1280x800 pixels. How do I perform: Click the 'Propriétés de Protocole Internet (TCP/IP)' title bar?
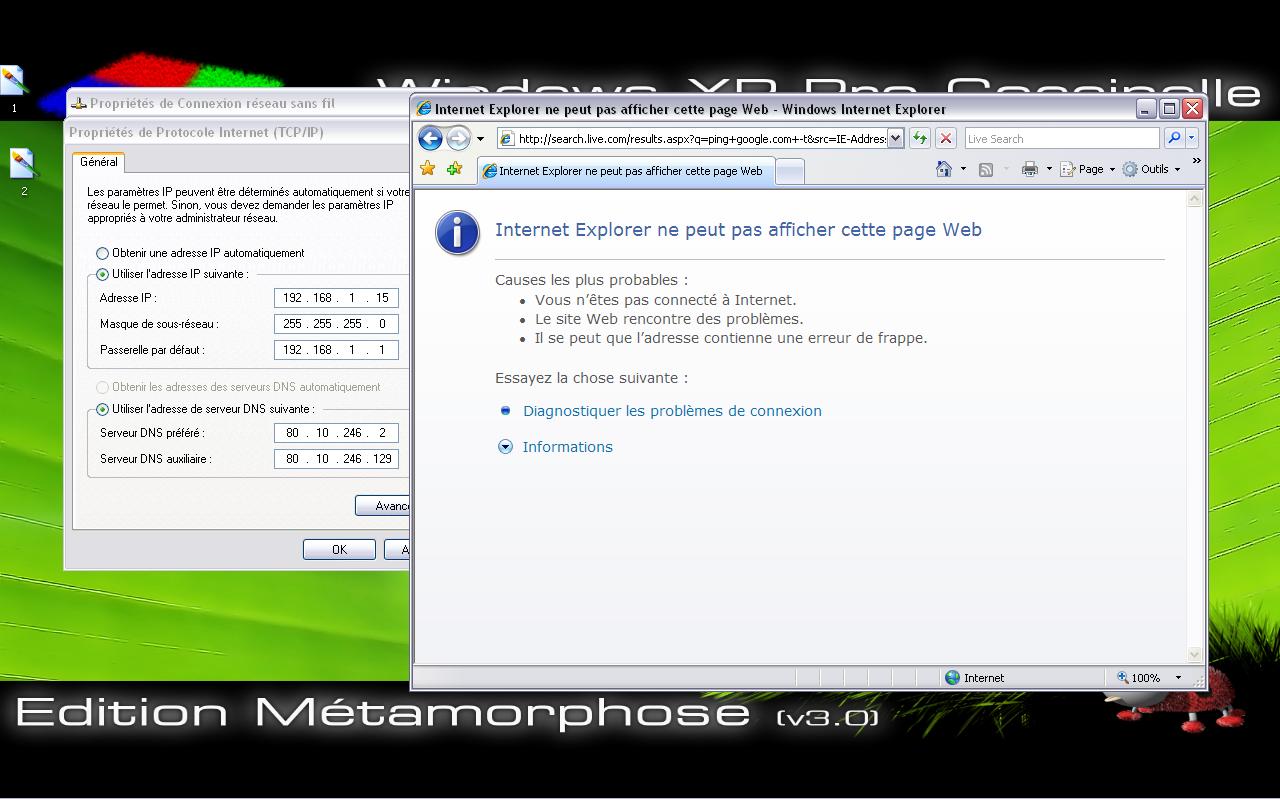(238, 132)
